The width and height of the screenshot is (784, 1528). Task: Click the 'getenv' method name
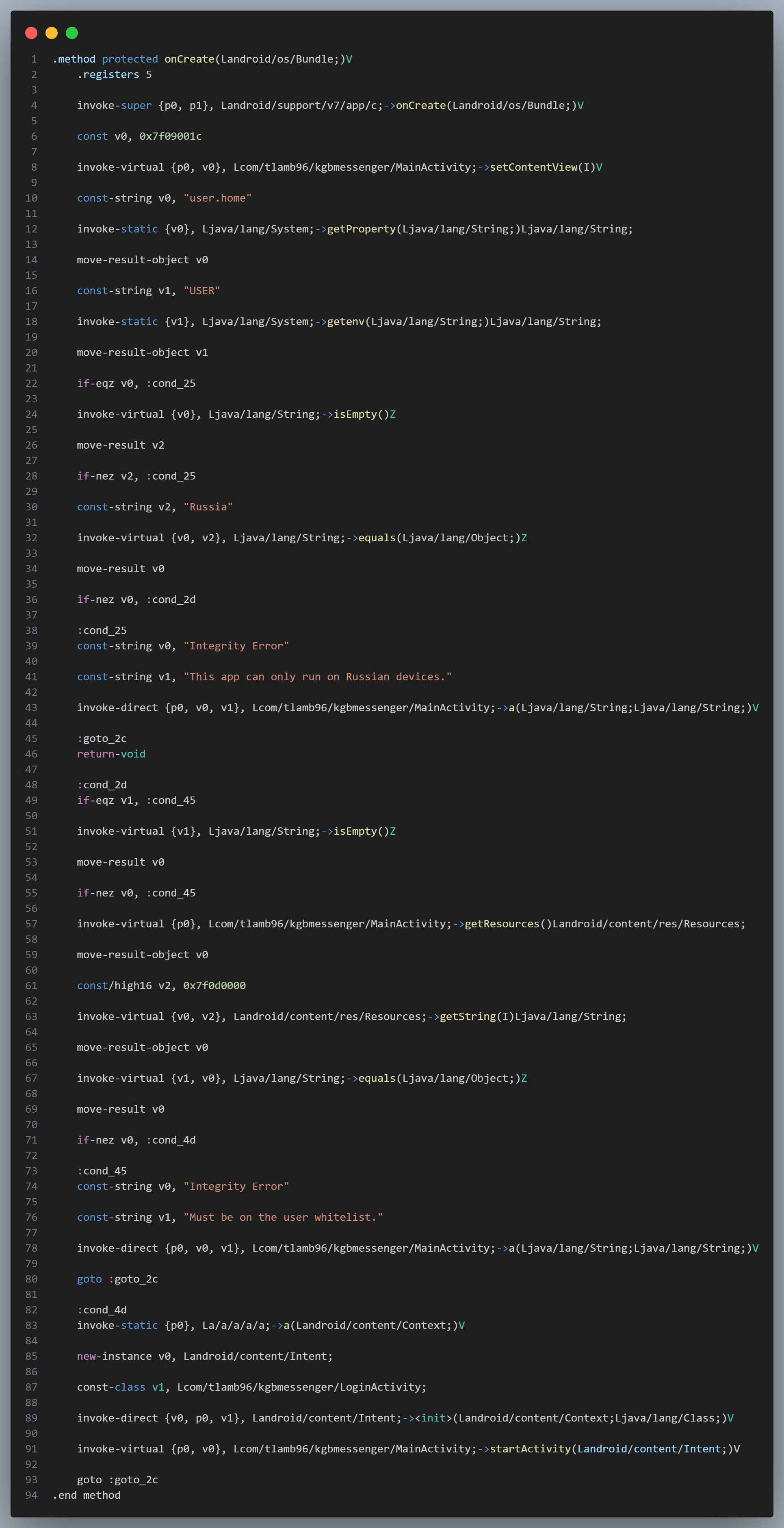[x=347, y=321]
